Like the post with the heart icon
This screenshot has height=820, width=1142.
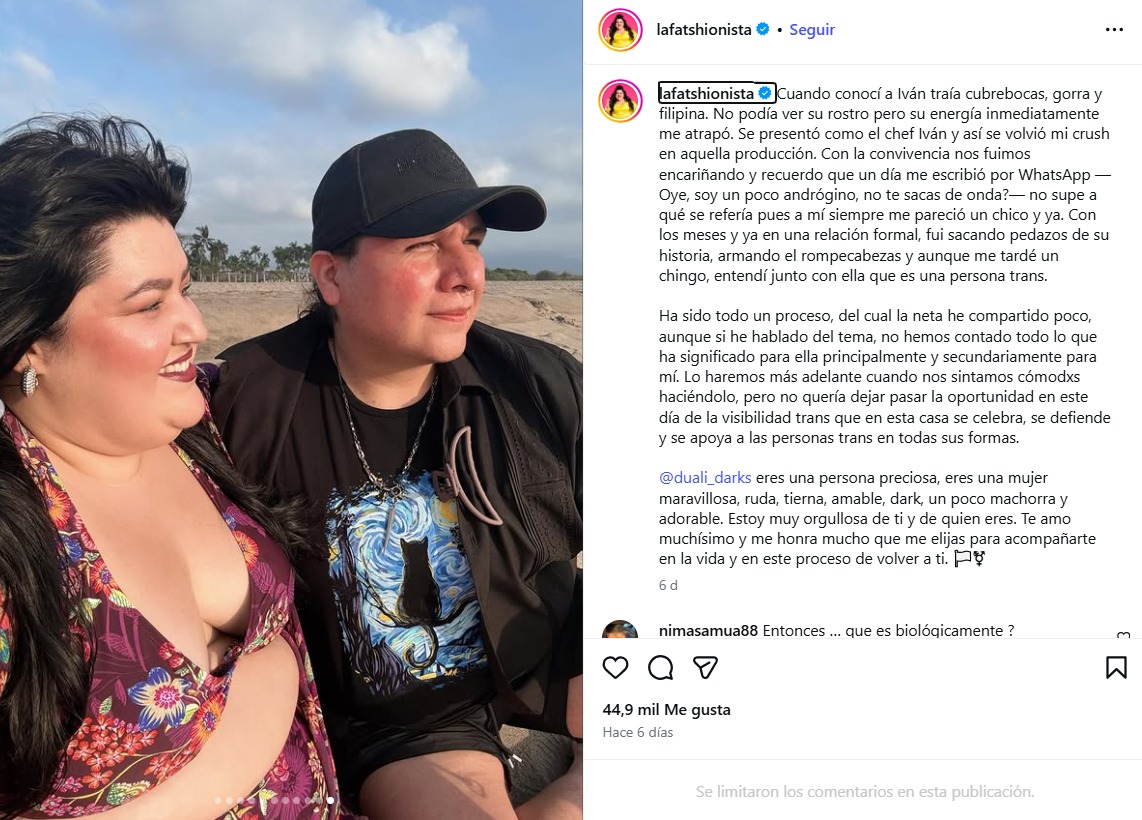tap(615, 667)
